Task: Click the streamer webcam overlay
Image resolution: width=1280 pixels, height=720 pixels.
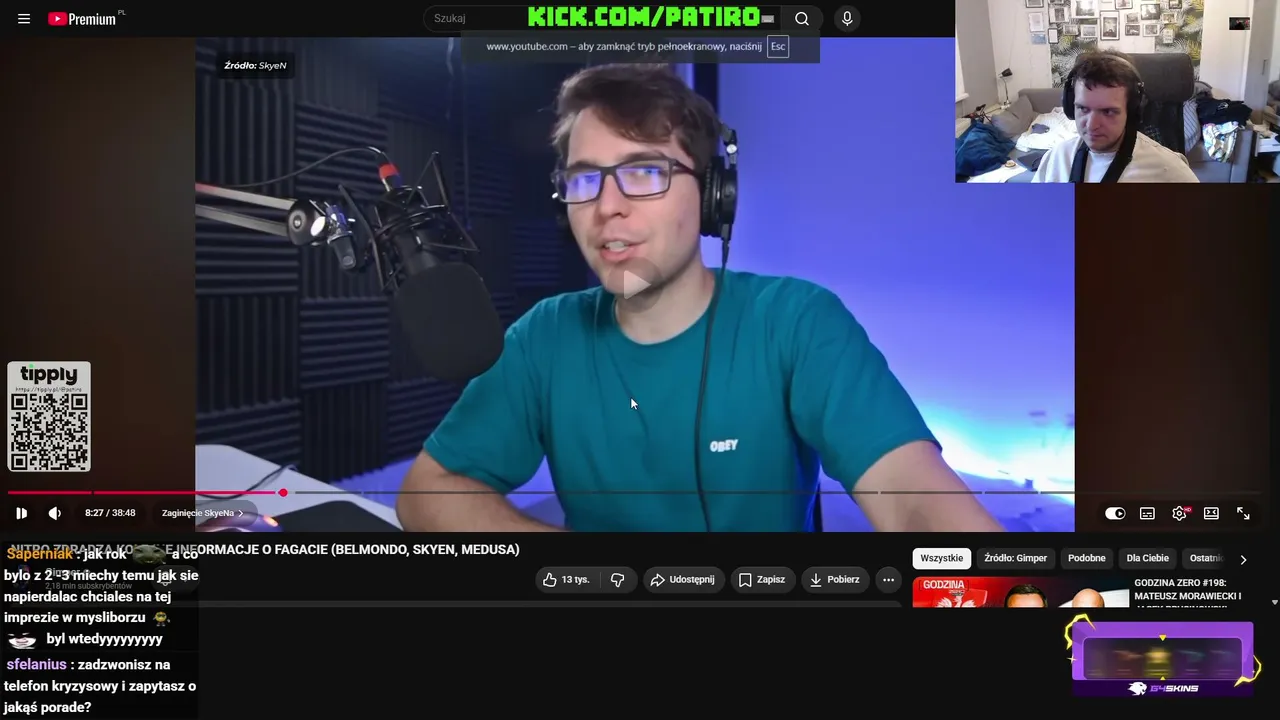Action: [1117, 91]
